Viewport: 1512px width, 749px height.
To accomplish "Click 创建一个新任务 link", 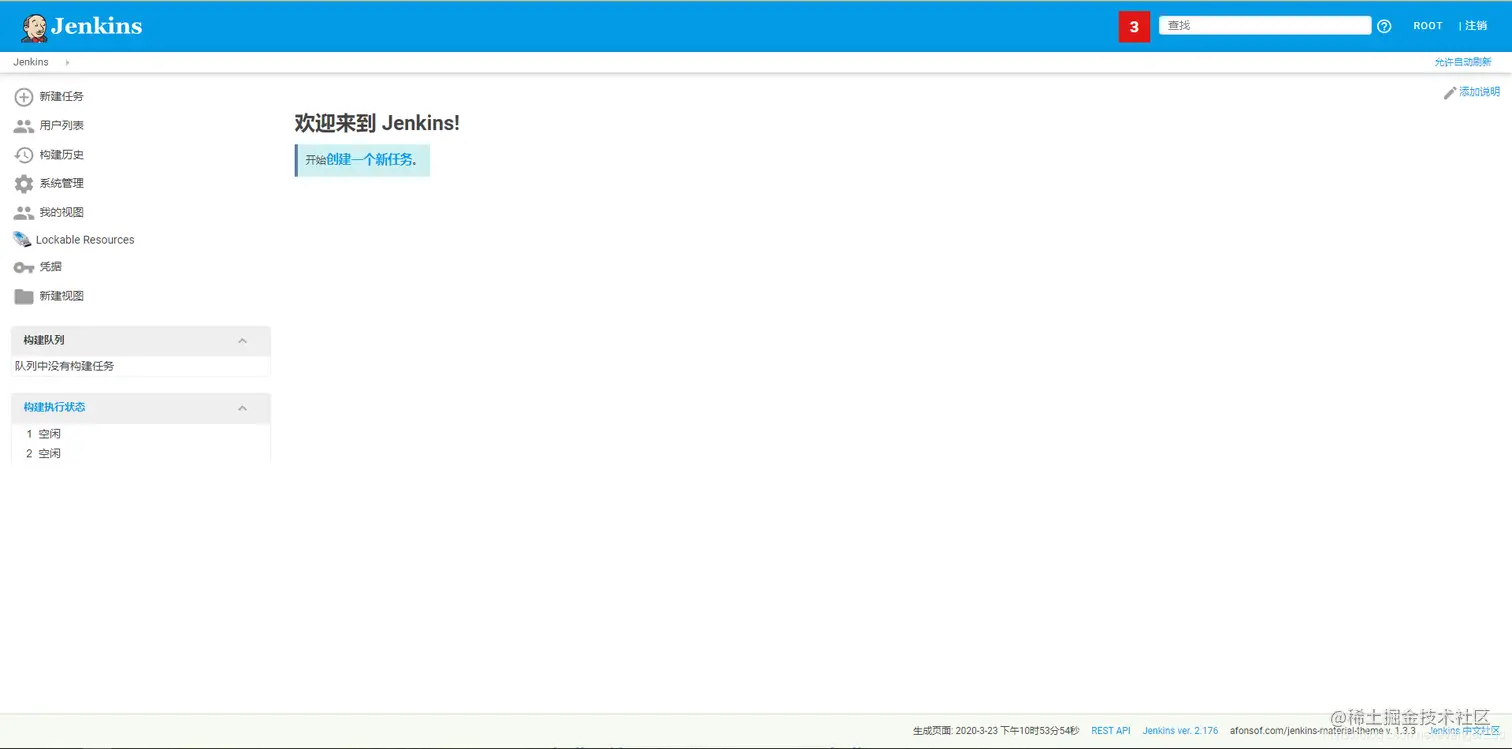I will [x=369, y=160].
